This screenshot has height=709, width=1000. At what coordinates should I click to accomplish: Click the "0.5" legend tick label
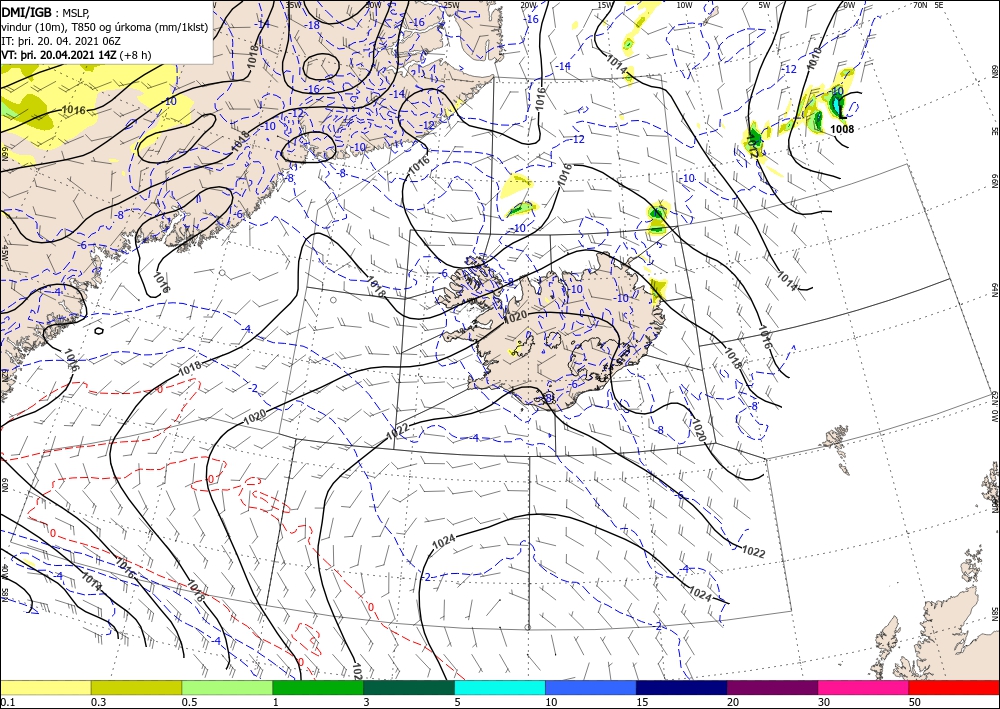189,702
